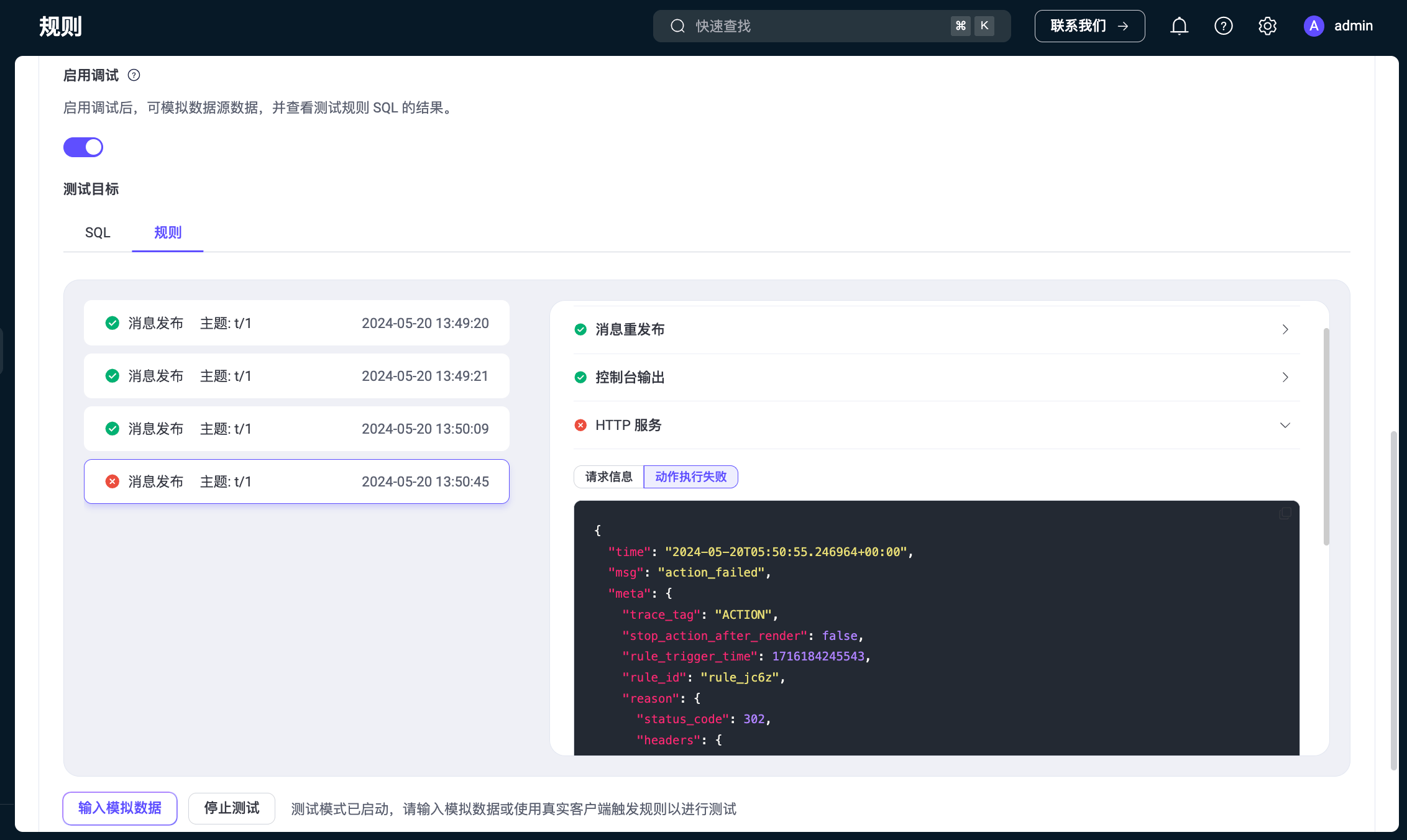Open the notification bell
This screenshot has width=1407, height=840.
(x=1179, y=26)
